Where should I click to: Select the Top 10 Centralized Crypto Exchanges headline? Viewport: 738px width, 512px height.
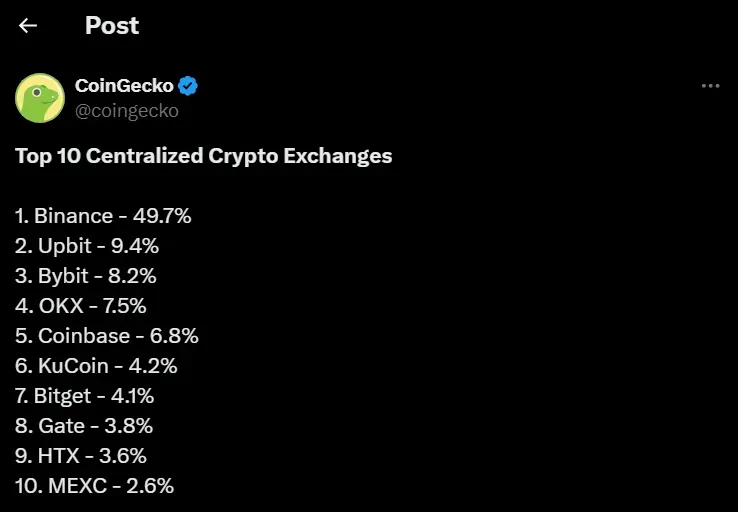203,156
